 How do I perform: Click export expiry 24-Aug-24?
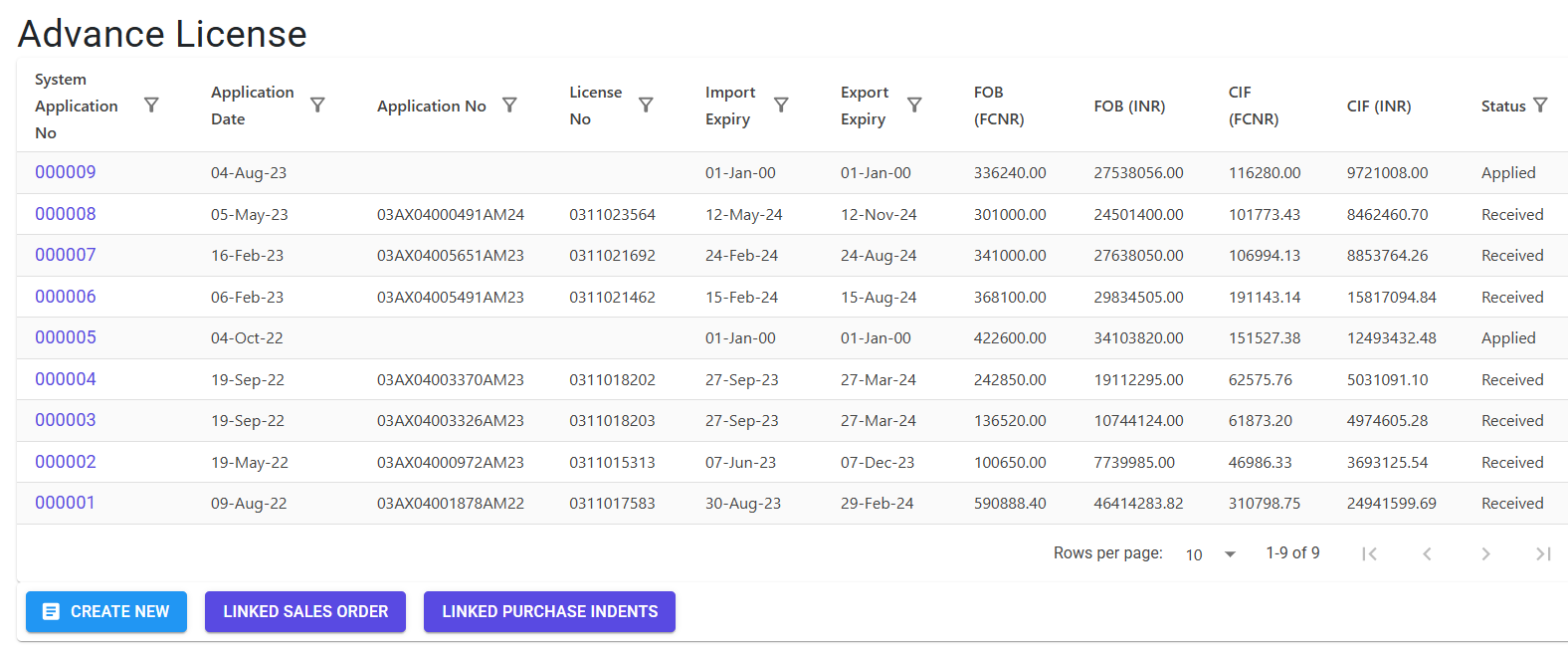tap(879, 255)
